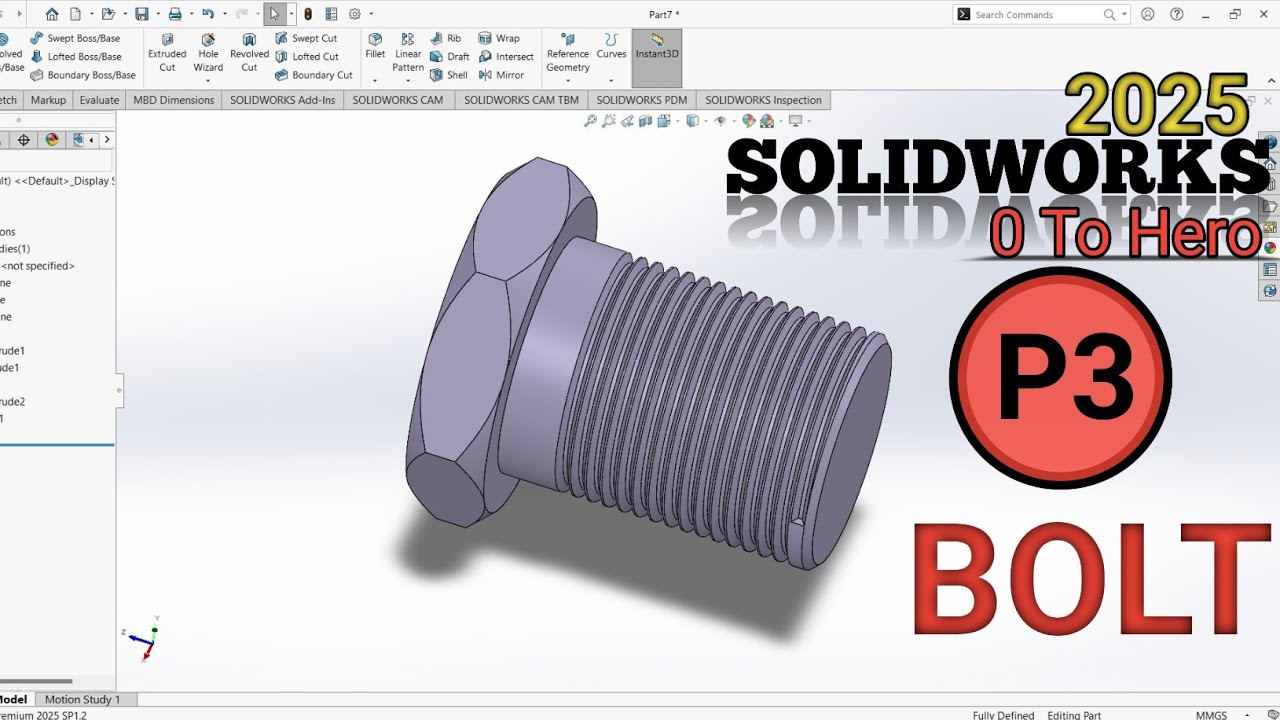Open the DisplayManager color ball tab
Viewport: 1280px width, 720px height.
(52, 140)
